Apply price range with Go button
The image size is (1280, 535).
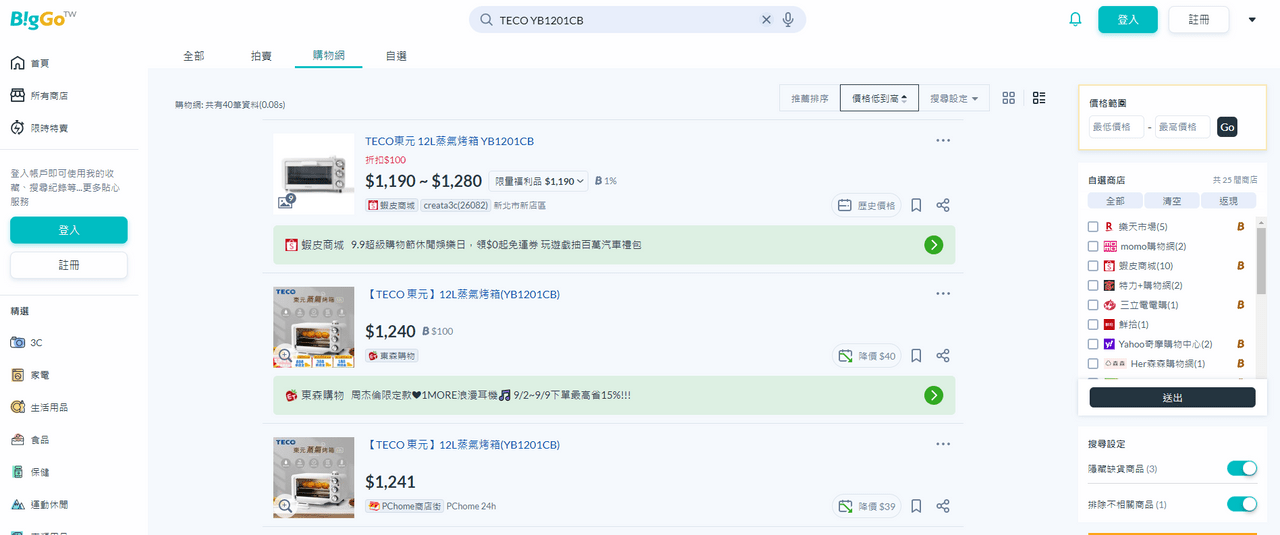[1227, 127]
